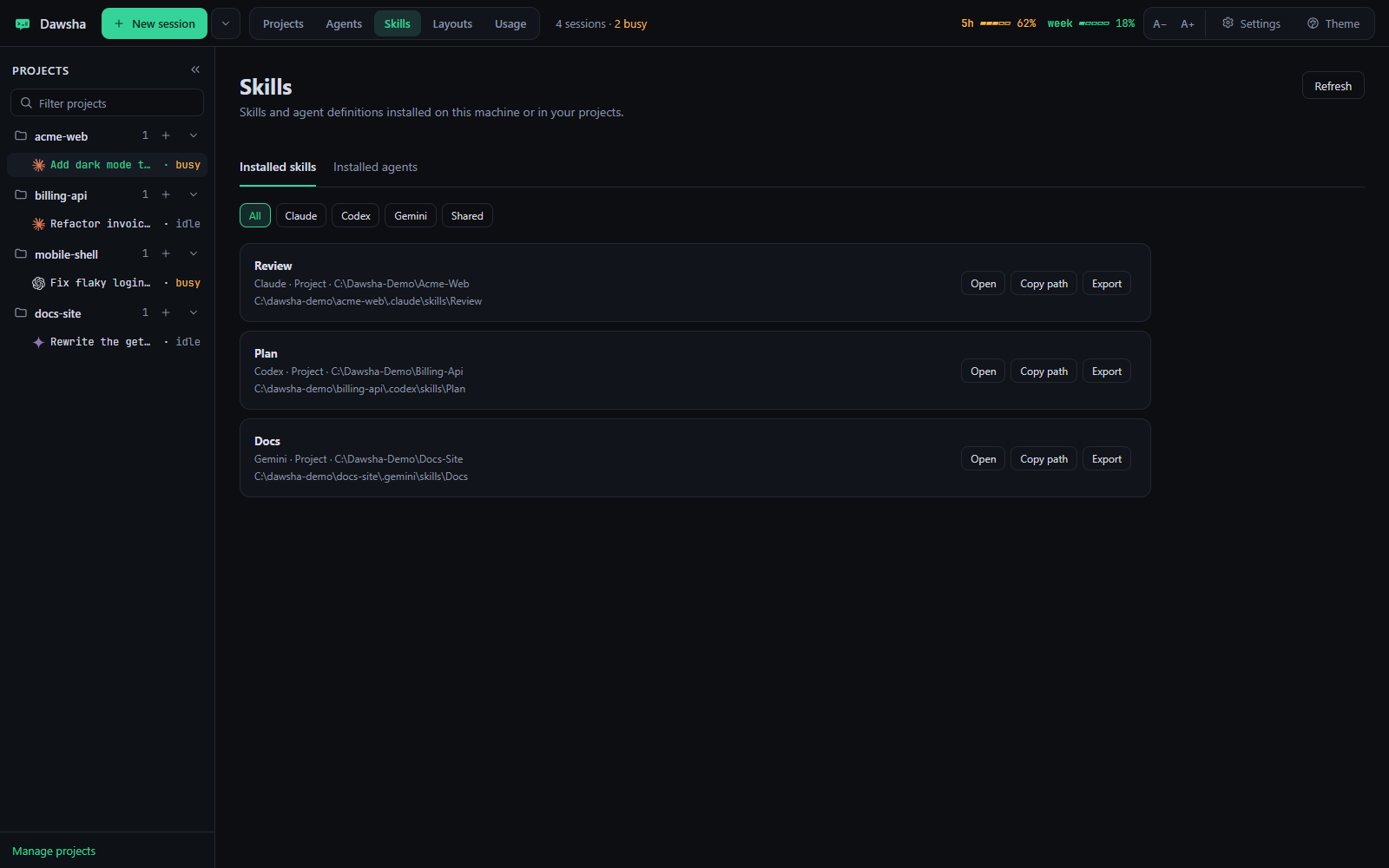The width and height of the screenshot is (1389, 868).
Task: Copy path of the Plan skill
Action: 1043,371
